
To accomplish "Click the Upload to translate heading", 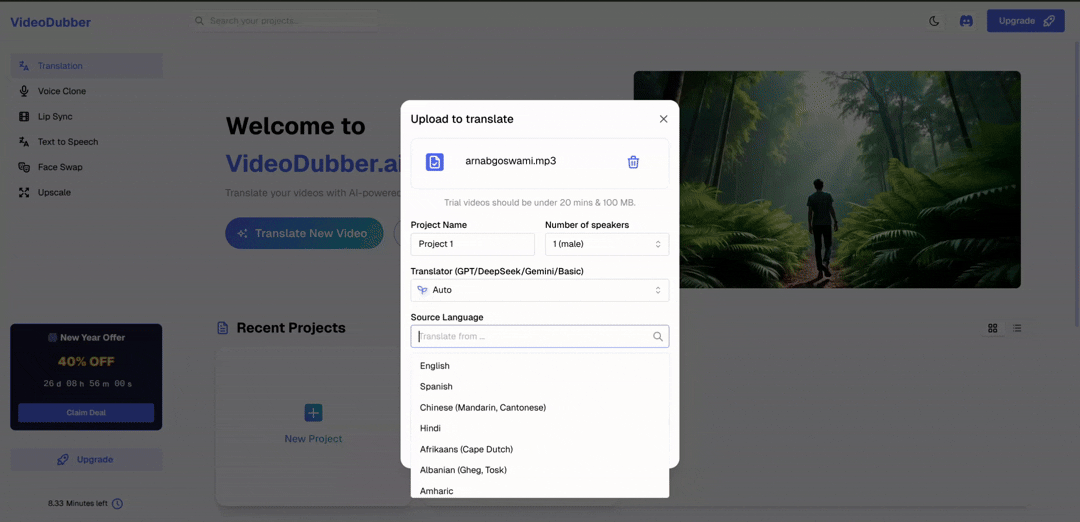I will coord(462,119).
